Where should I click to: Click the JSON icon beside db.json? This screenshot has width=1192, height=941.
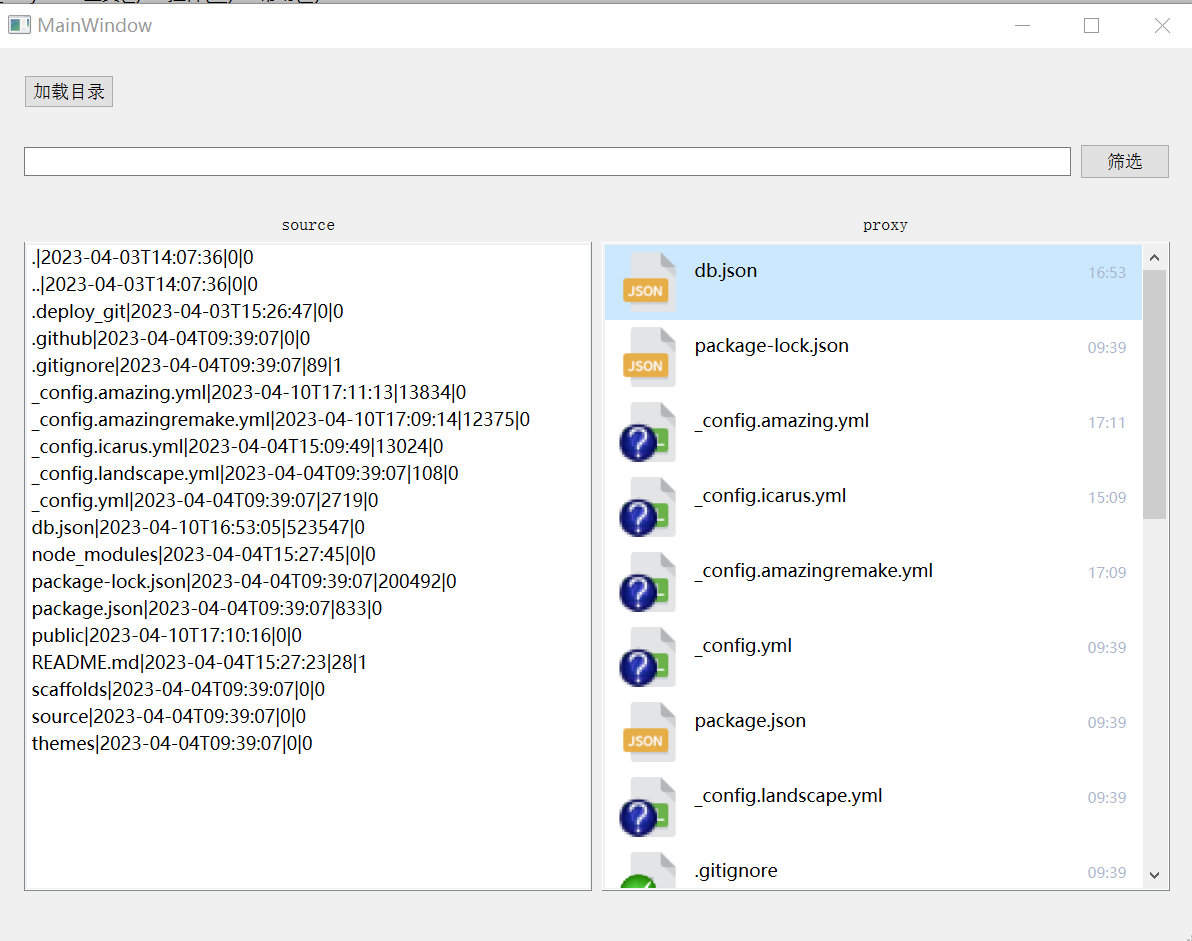point(648,281)
